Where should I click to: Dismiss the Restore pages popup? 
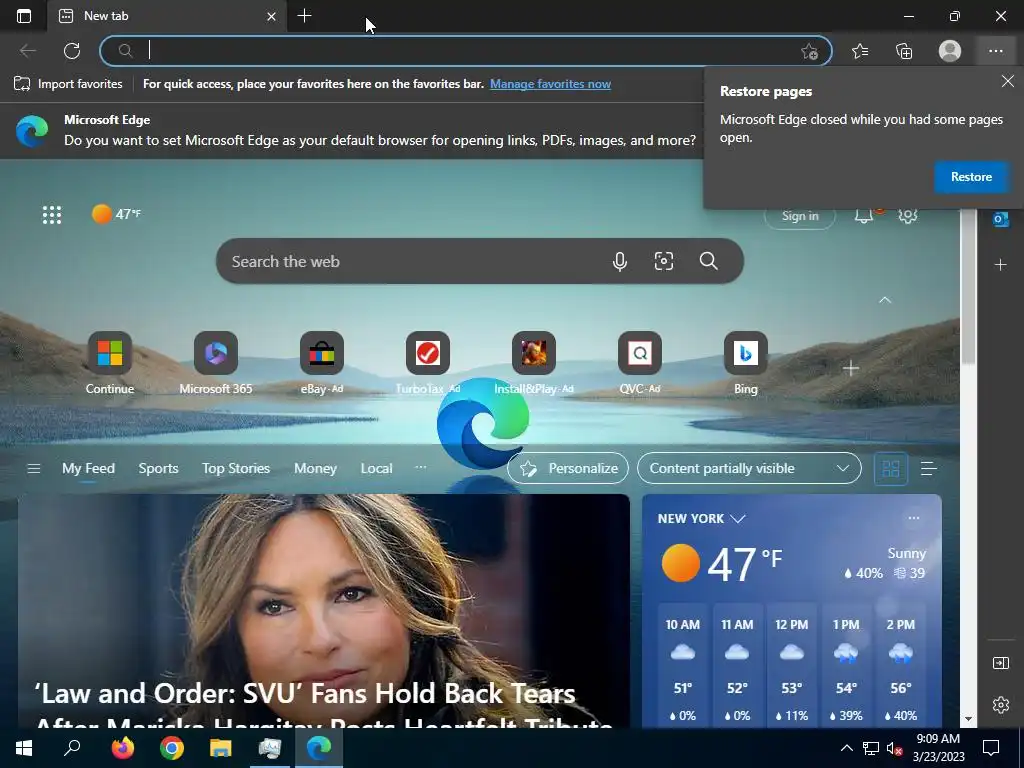pos(1008,81)
